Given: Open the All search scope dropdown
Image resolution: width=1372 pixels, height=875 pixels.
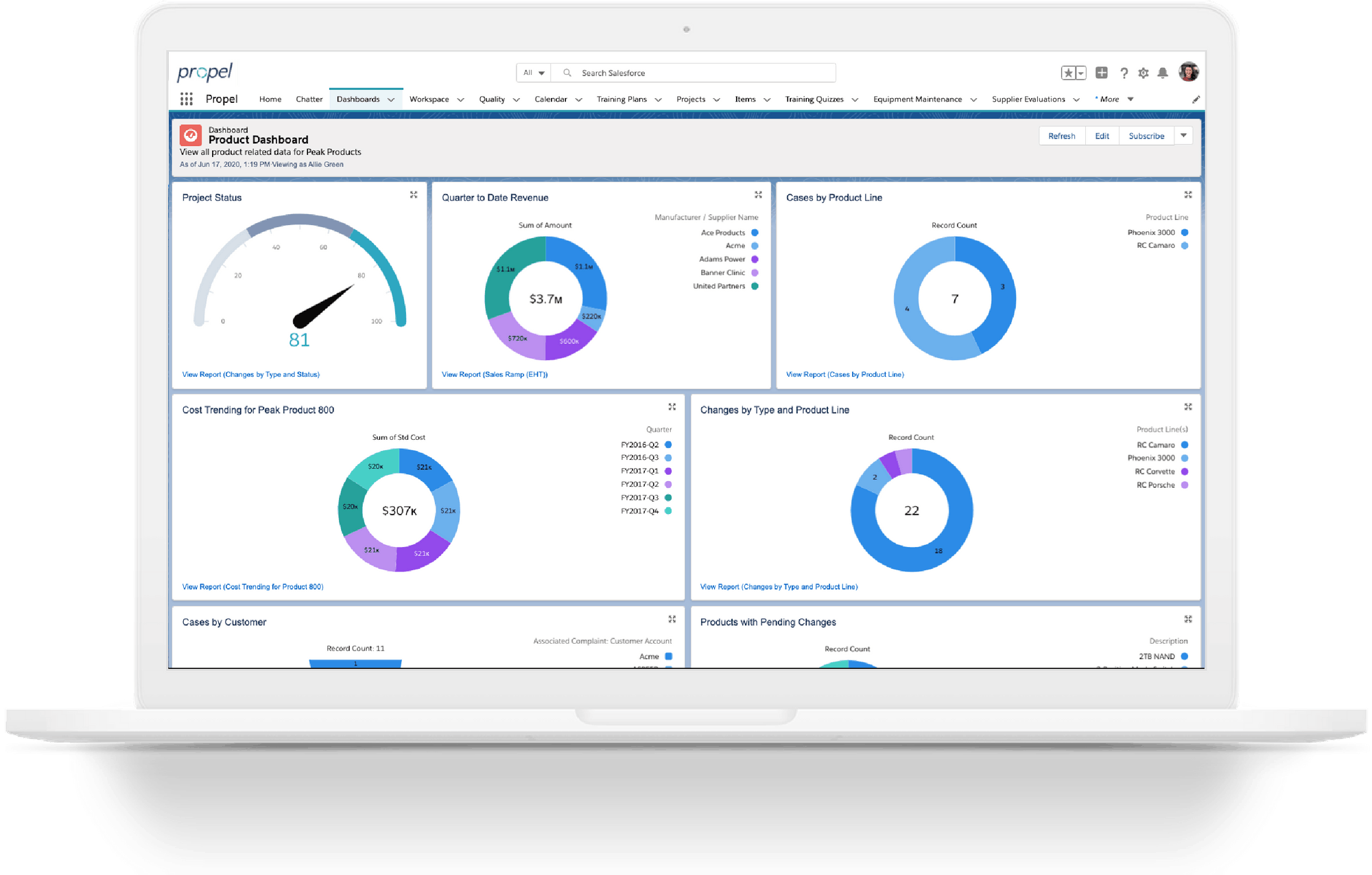Looking at the screenshot, I should [x=533, y=72].
